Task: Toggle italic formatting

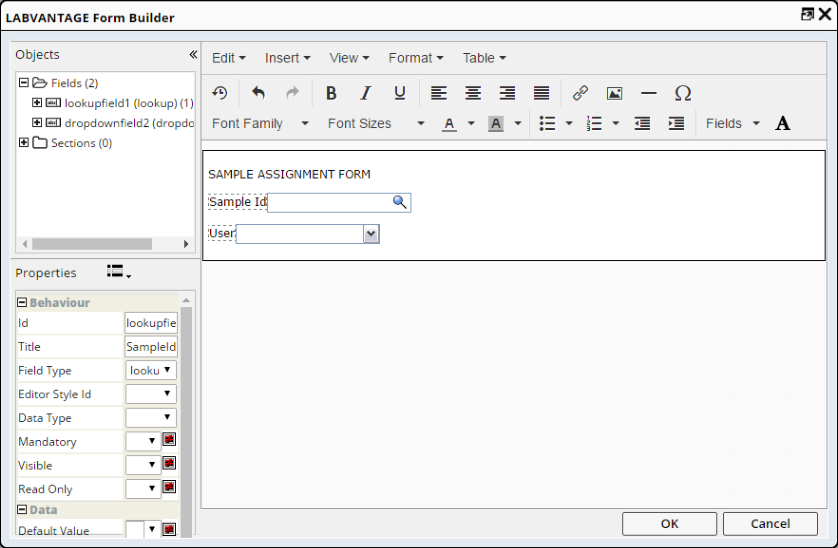Action: tap(366, 93)
